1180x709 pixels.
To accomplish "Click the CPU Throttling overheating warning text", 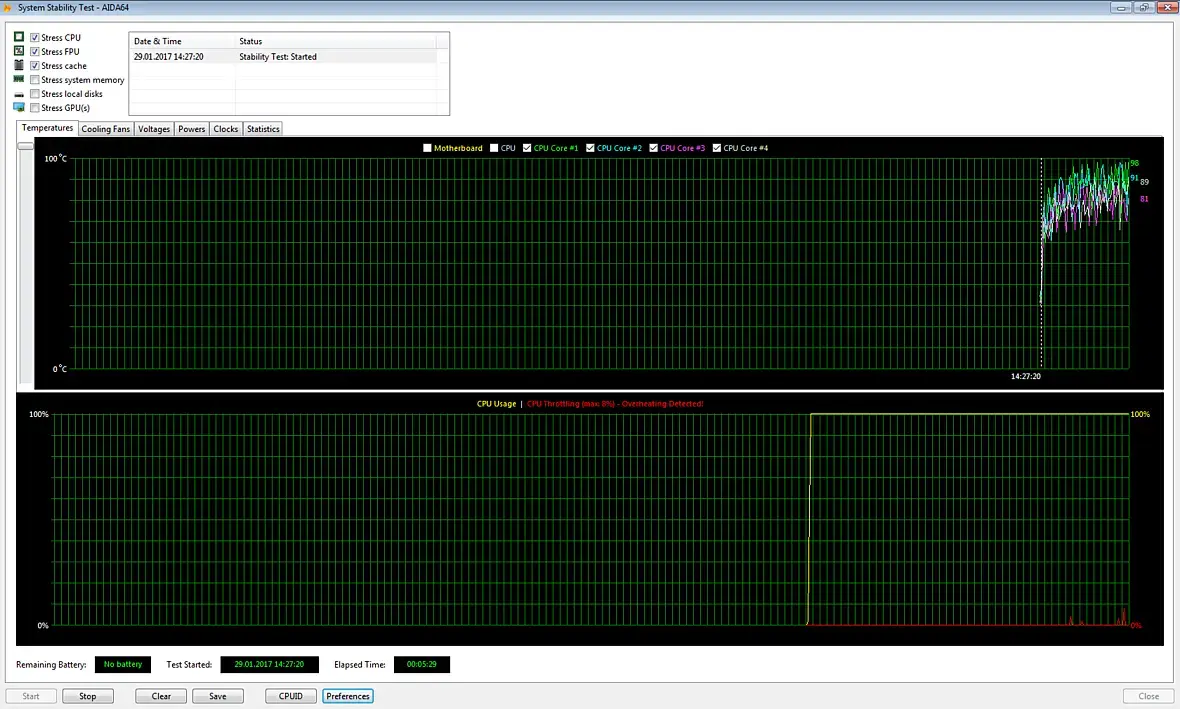I will pos(615,404).
